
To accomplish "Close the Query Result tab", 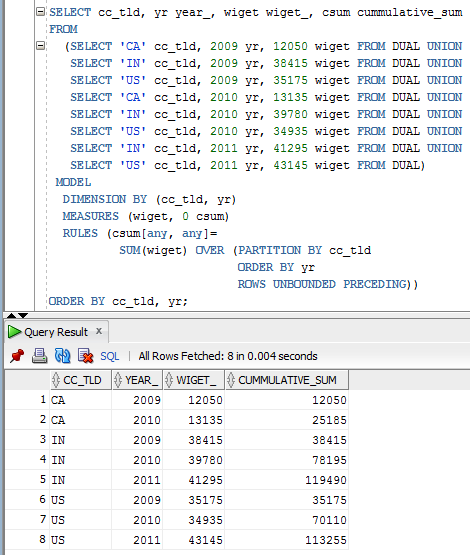I will coord(99,331).
